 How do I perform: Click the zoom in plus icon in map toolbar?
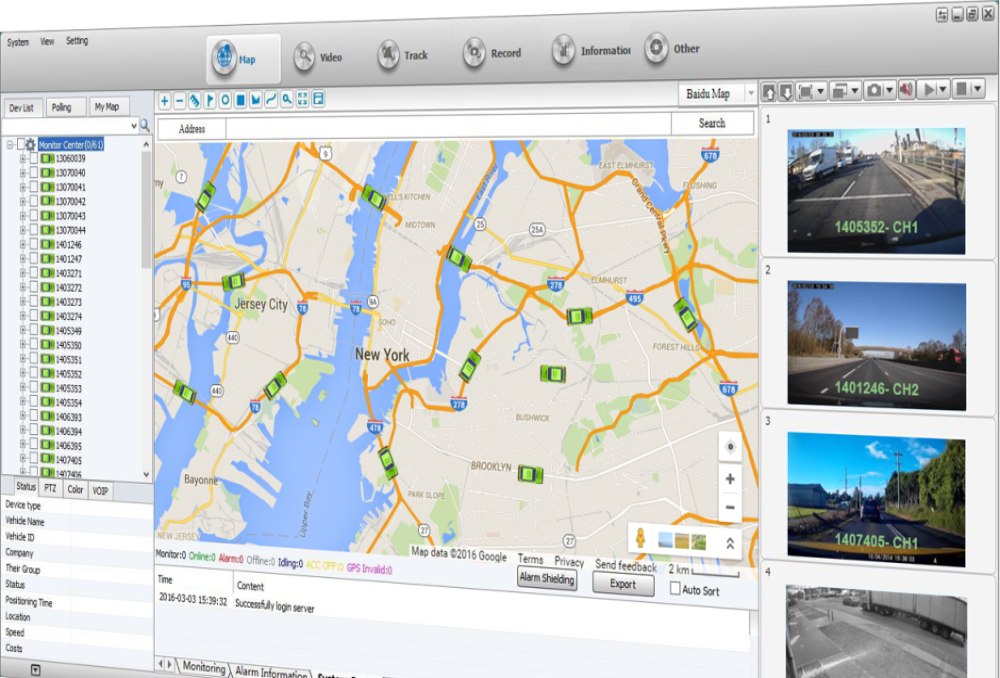(x=165, y=101)
